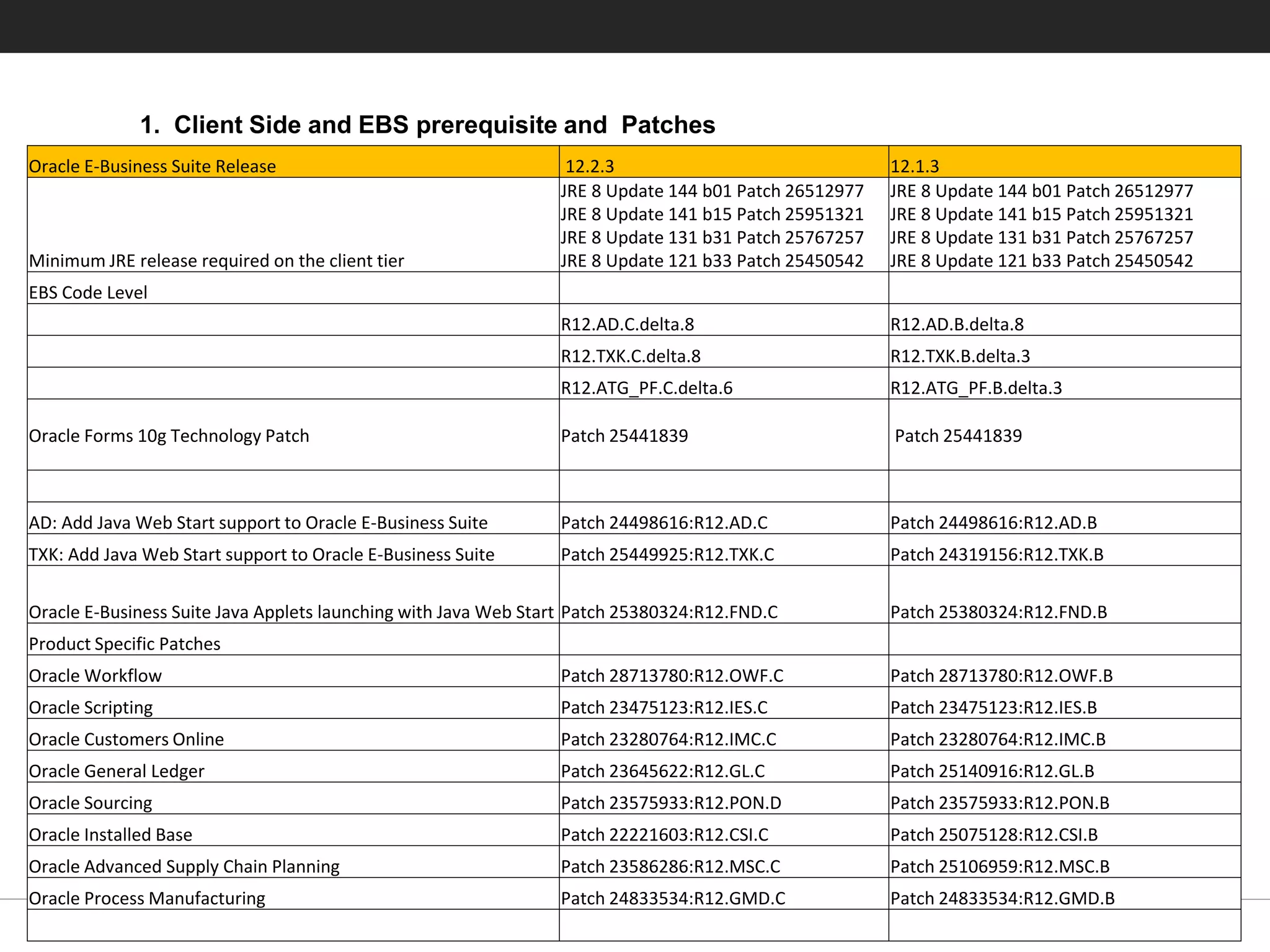Click 'JRE 8 Update 141 b15 Patch 25951321' in 12.1.3 column
Screen dimensions: 1270x952
[x=1042, y=214]
